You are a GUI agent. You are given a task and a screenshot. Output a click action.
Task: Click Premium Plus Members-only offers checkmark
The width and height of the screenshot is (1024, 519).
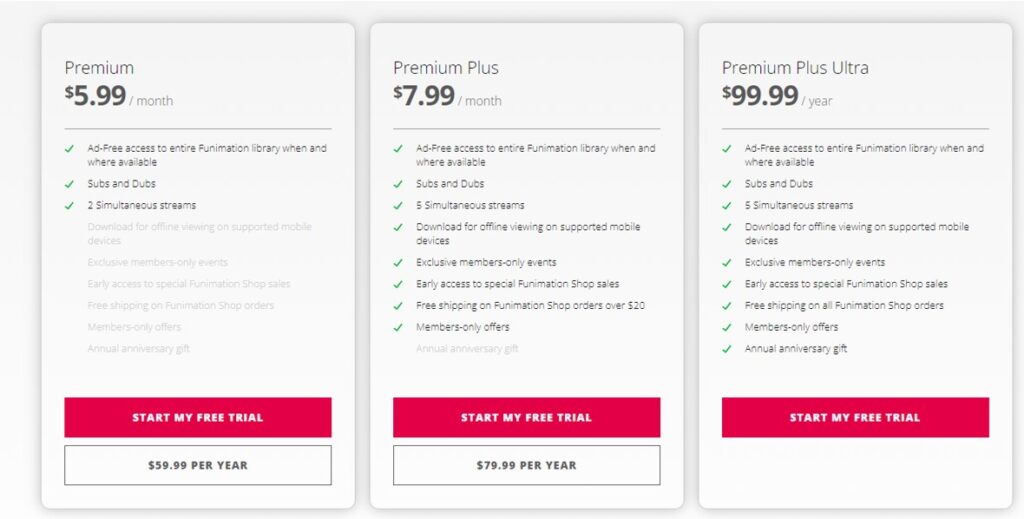click(x=399, y=327)
